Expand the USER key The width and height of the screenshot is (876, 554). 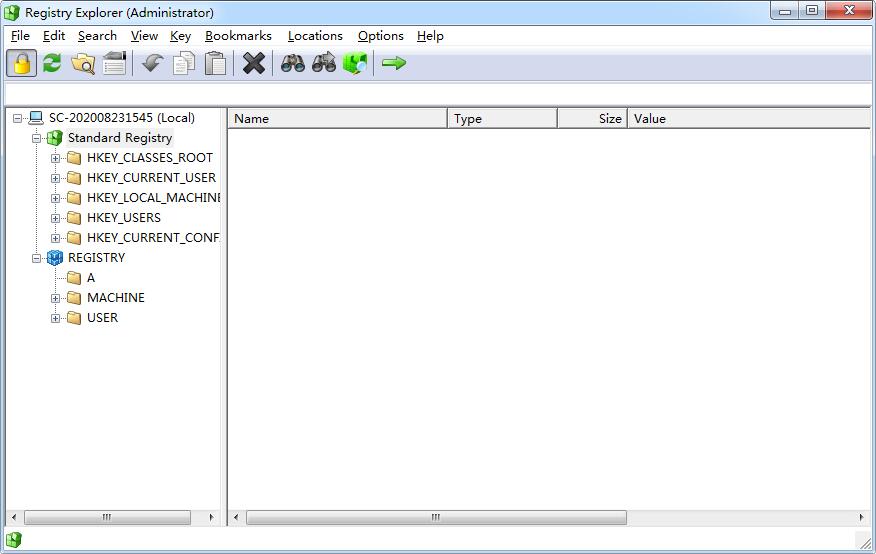click(55, 318)
